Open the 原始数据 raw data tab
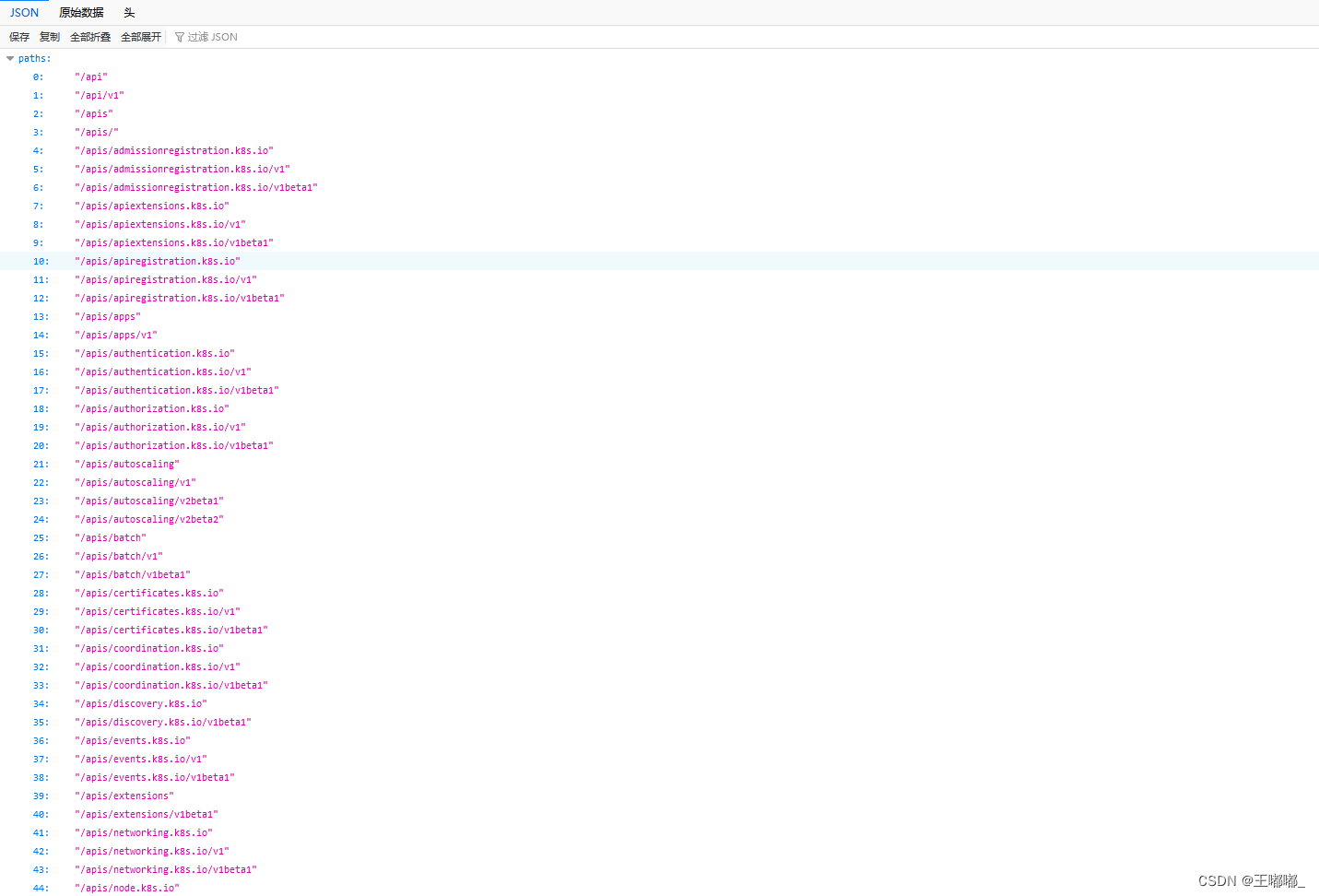Screen dimensions: 1319x896 (x=81, y=13)
